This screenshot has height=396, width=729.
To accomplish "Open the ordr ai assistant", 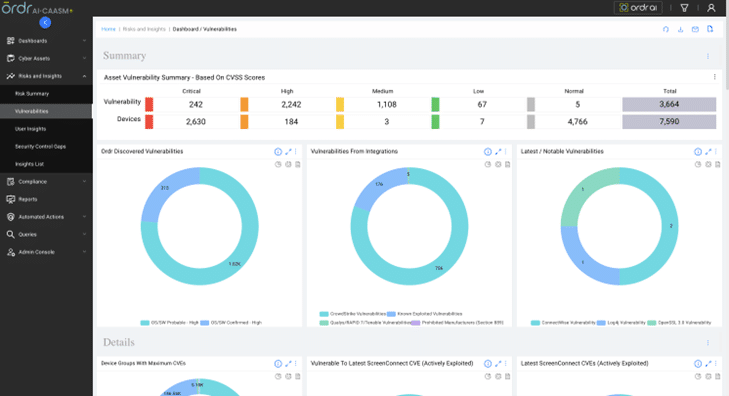I will (638, 7).
